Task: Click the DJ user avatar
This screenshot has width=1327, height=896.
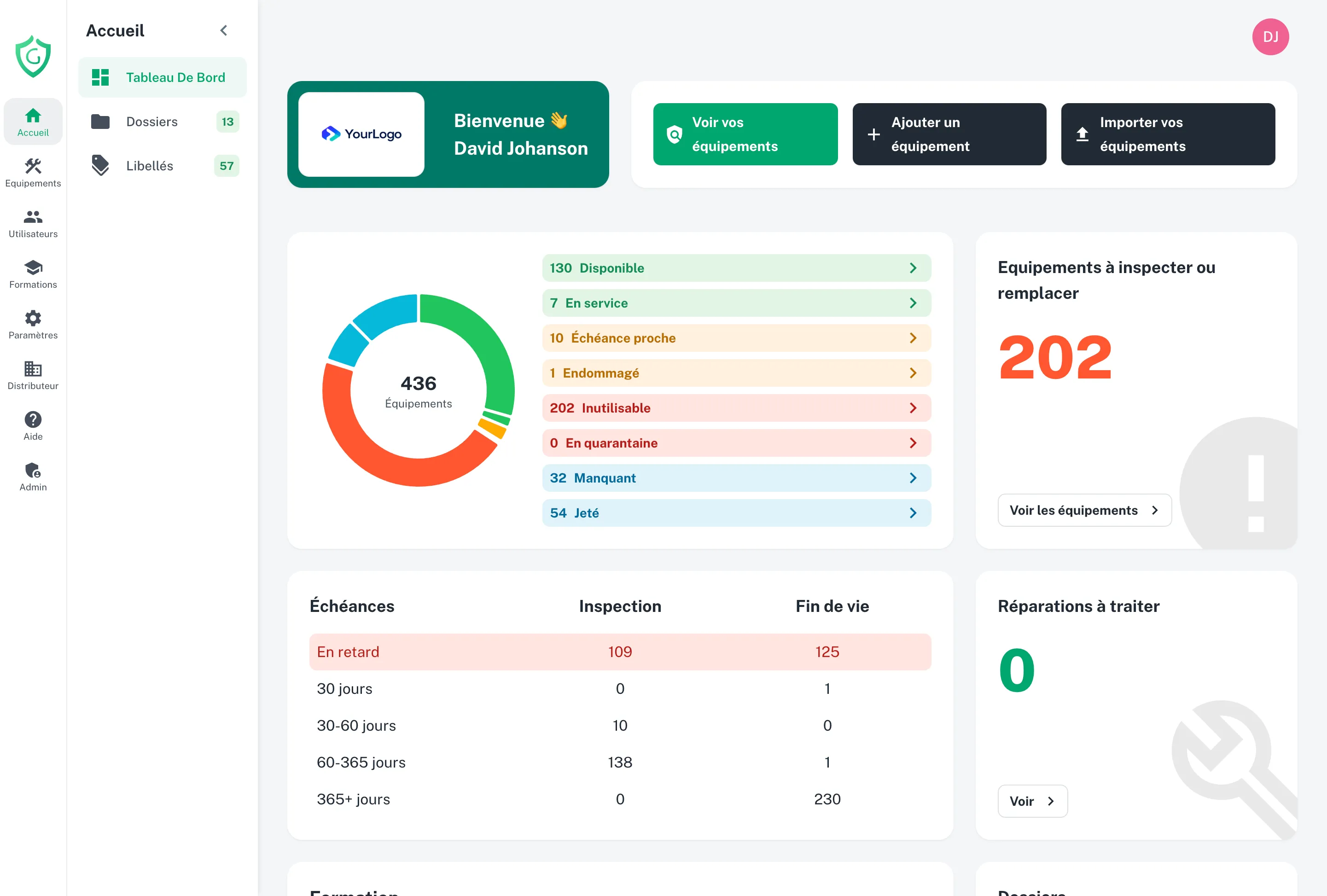Action: pos(1270,37)
